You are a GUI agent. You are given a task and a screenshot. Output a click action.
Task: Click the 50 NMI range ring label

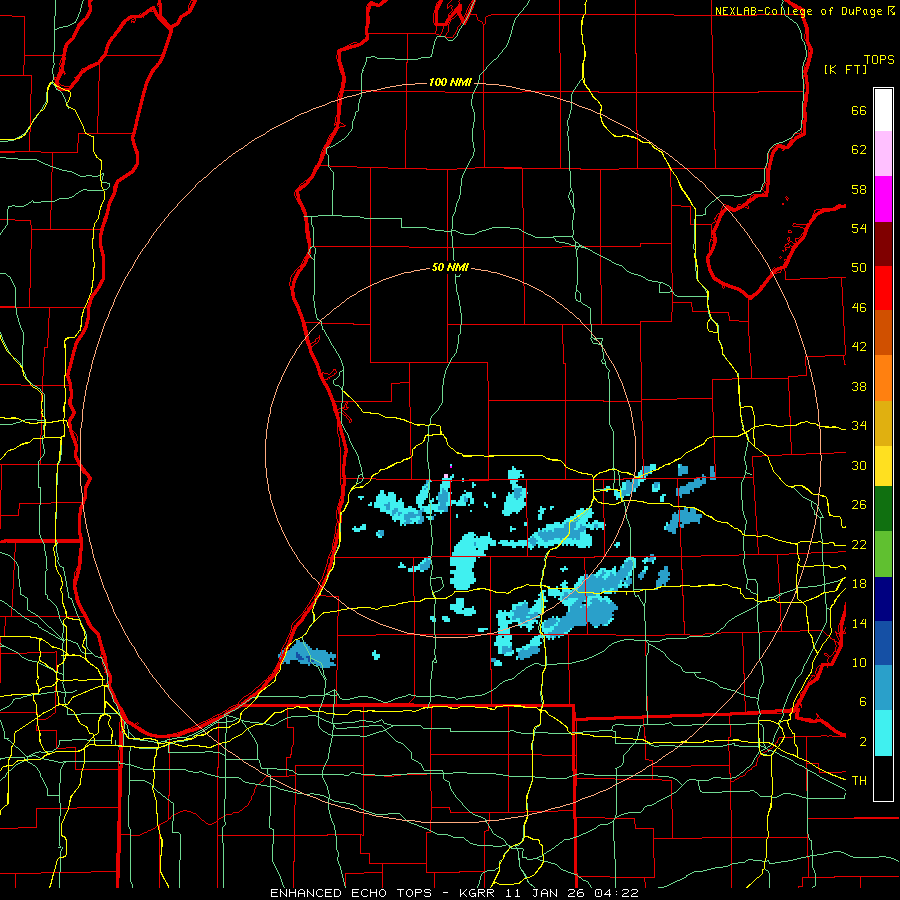(450, 267)
